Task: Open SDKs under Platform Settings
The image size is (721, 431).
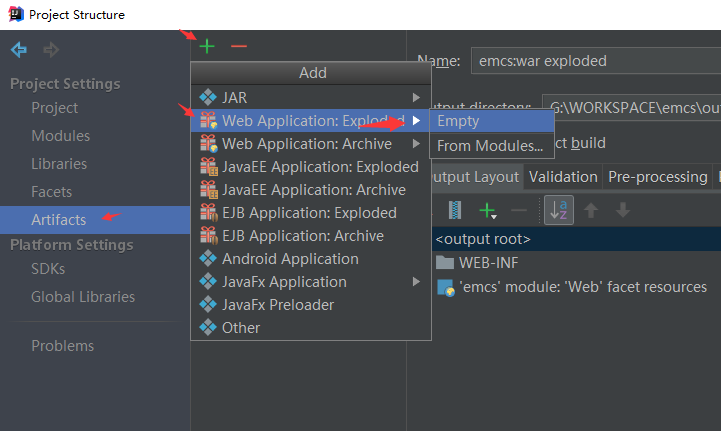Action: coord(48,269)
